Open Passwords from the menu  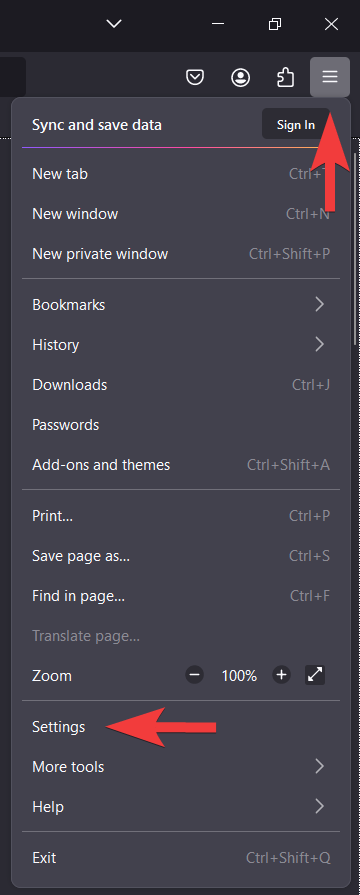[x=181, y=425]
